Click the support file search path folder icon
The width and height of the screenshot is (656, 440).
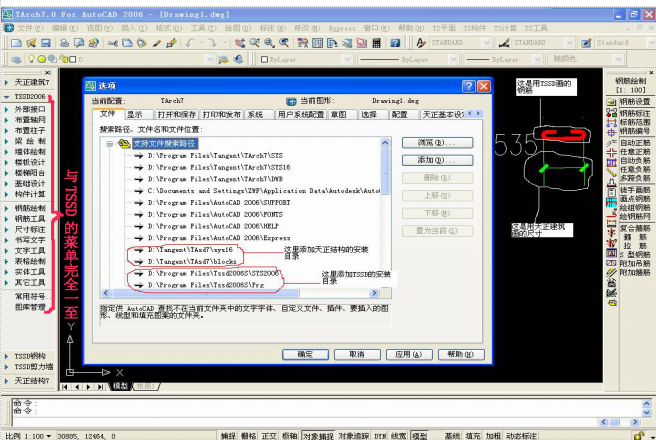coord(124,144)
